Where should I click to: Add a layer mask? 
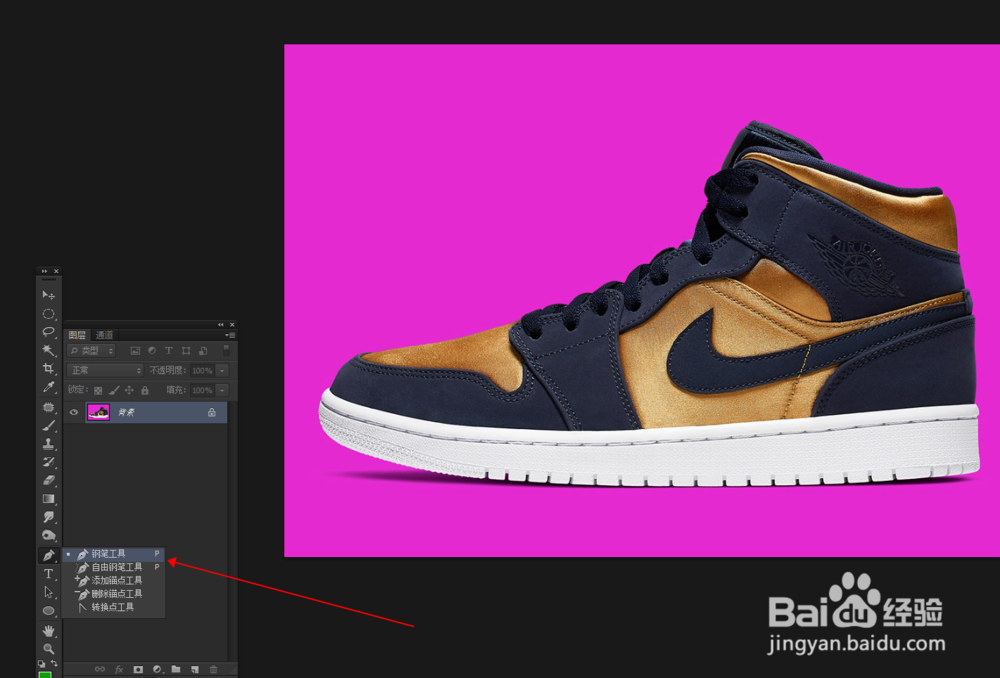click(138, 669)
